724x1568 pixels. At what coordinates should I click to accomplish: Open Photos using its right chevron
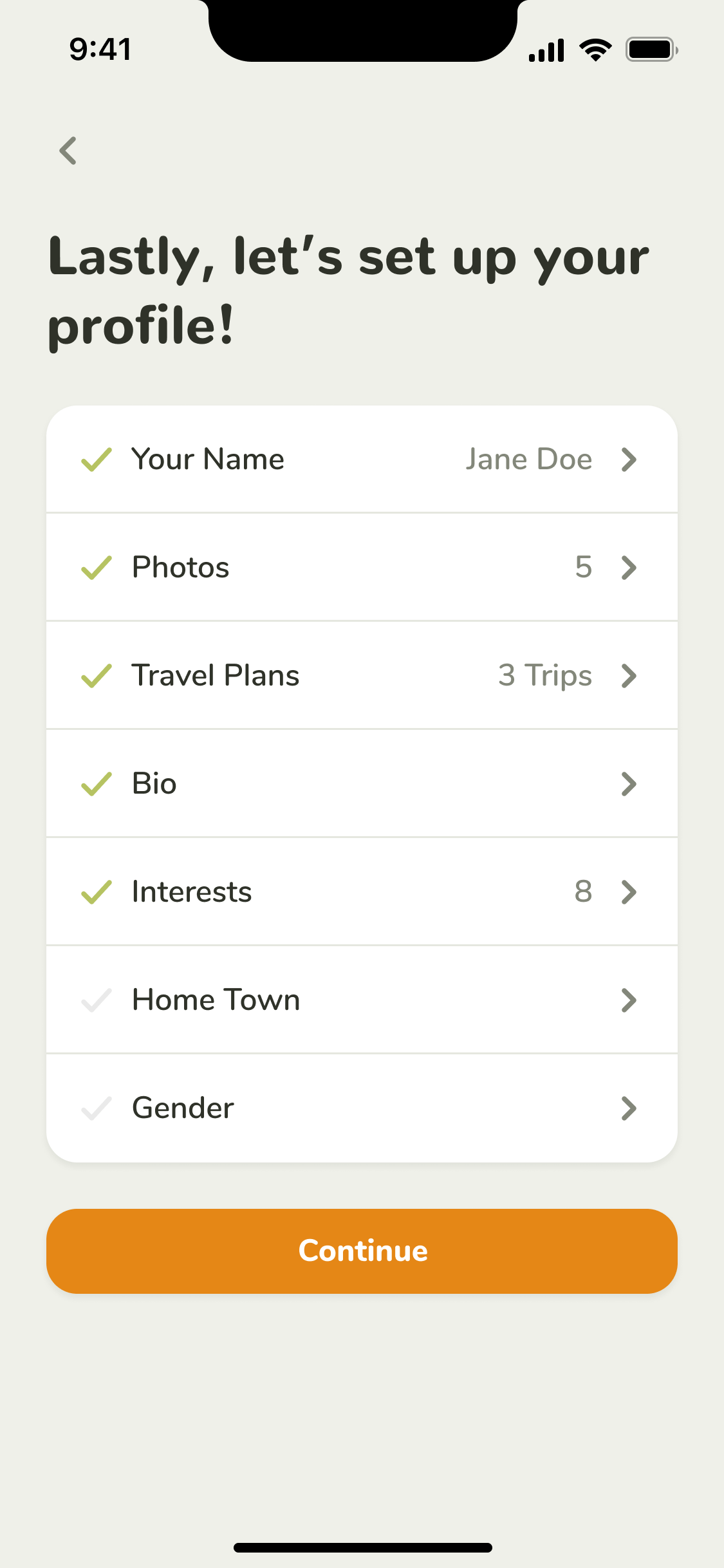pyautogui.click(x=629, y=568)
